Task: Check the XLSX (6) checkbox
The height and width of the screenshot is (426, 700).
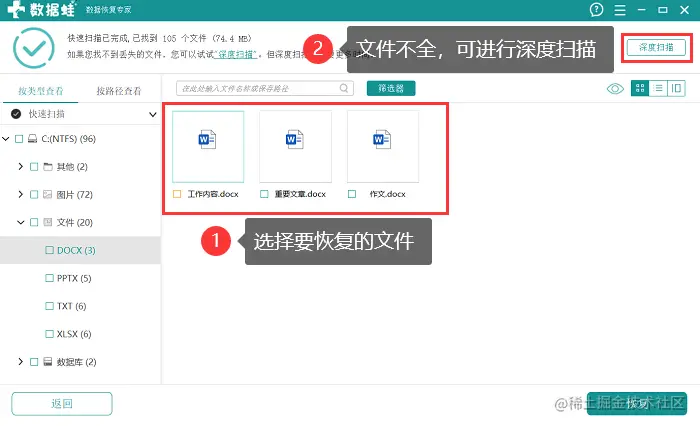Action: pyautogui.click(x=49, y=334)
